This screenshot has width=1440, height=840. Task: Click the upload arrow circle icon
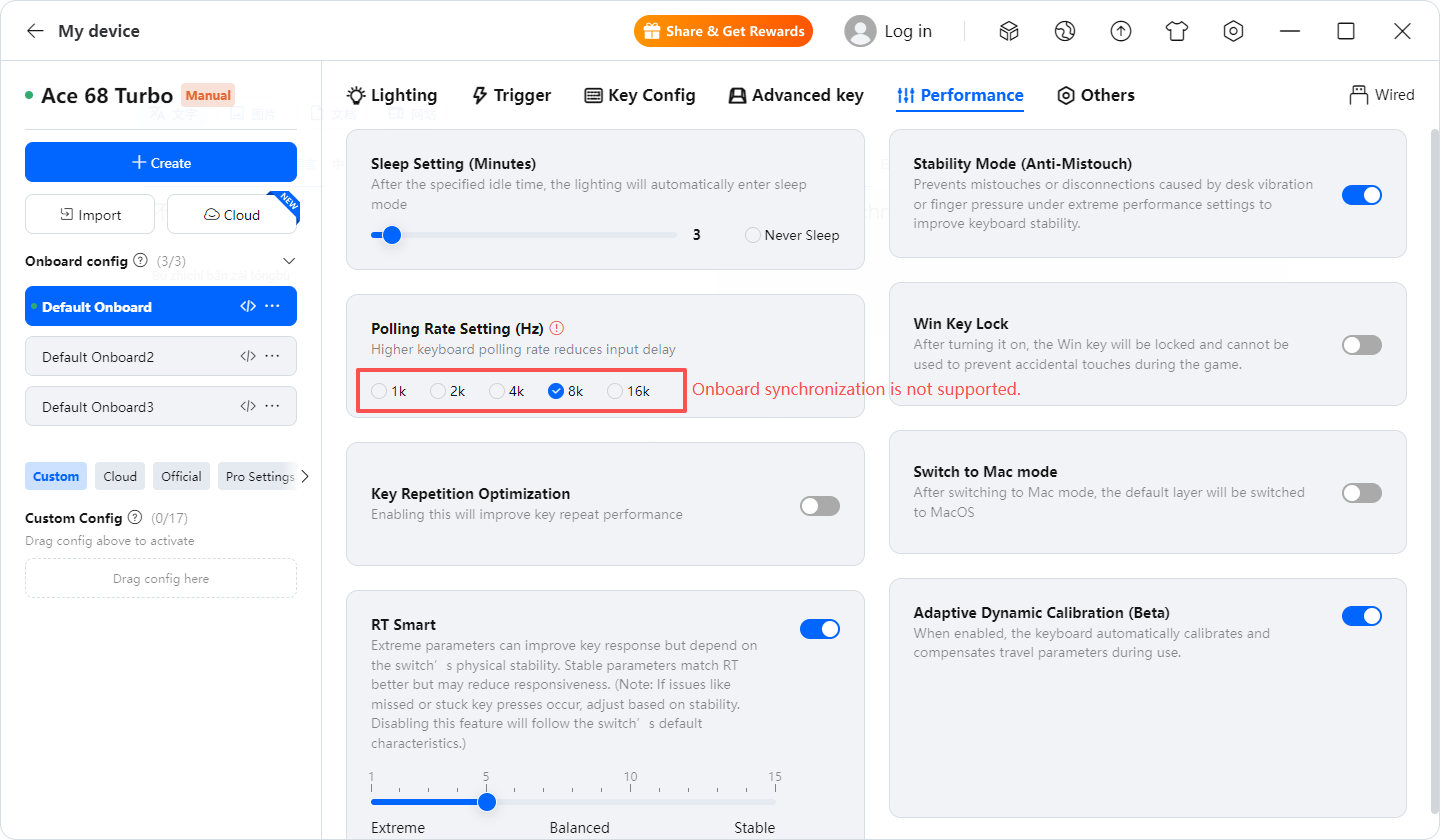point(1121,31)
